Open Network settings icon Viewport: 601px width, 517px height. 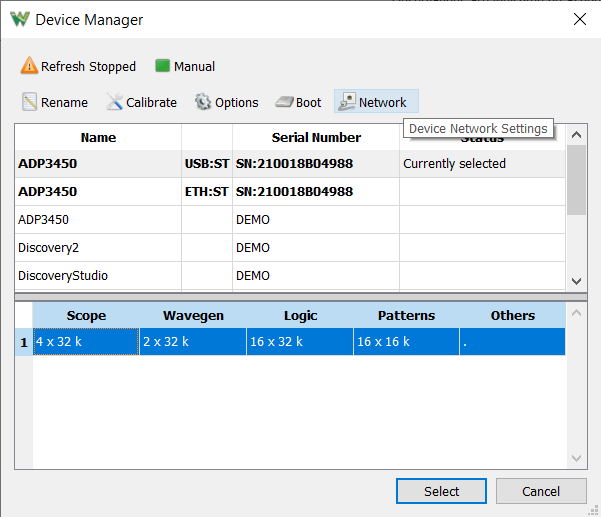pos(347,102)
